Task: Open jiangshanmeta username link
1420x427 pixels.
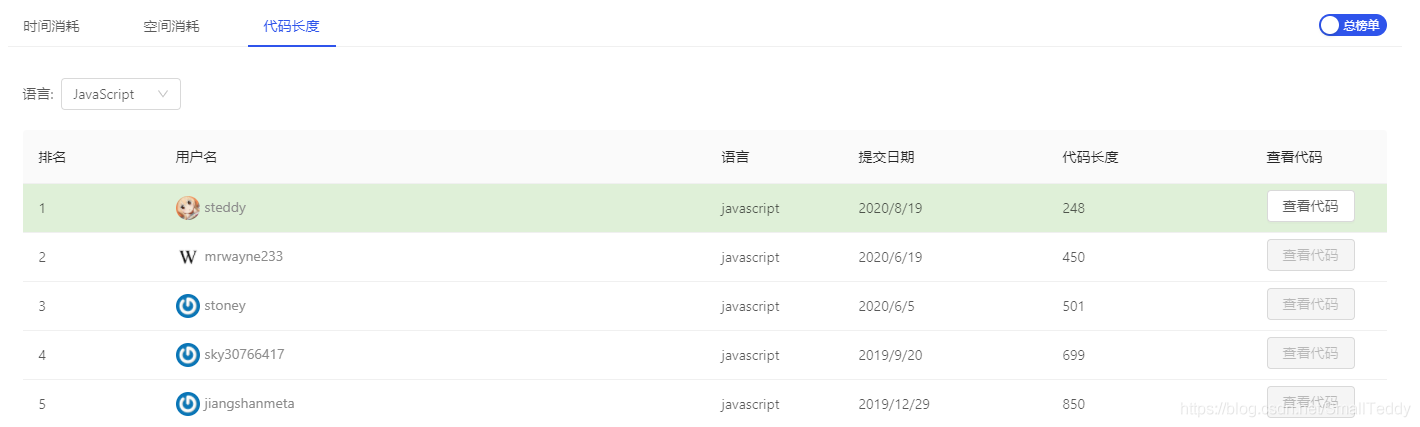Action: pos(249,404)
